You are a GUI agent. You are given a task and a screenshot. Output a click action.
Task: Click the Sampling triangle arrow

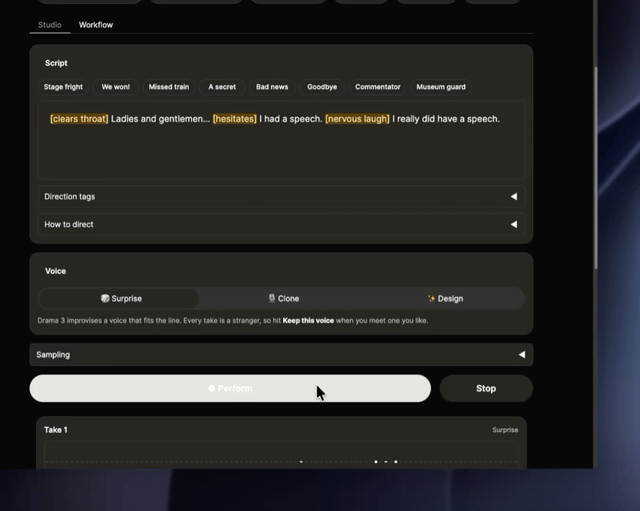click(x=522, y=355)
